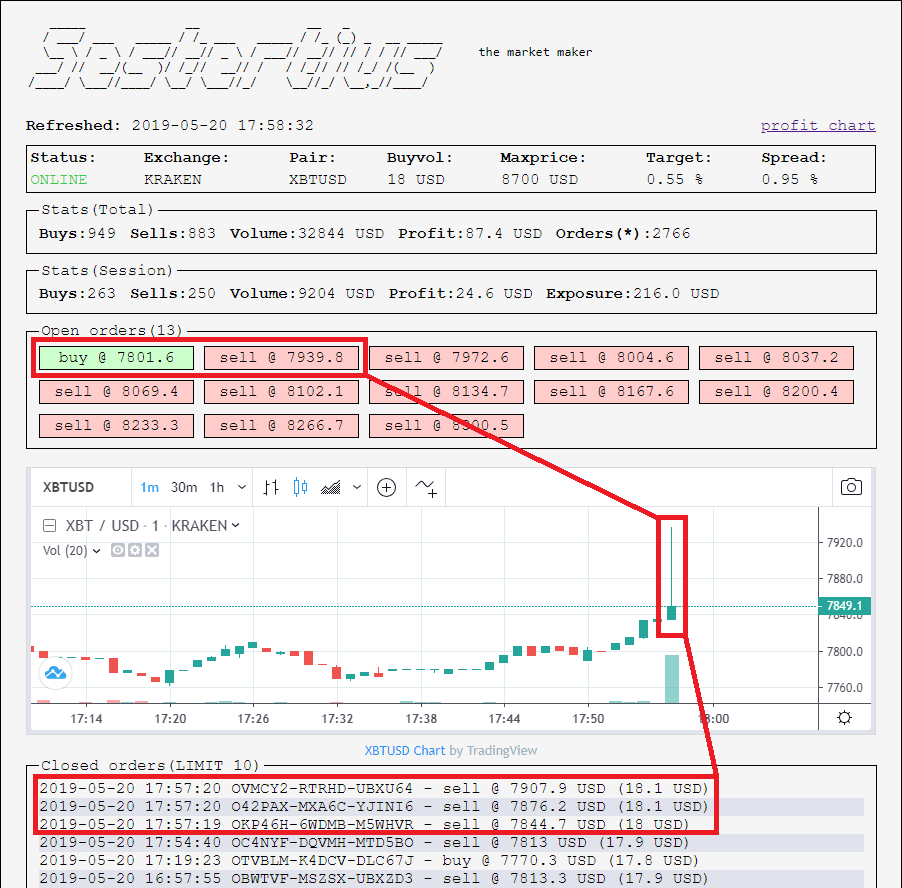Click the compare/add symbol plus icon

coord(387,488)
